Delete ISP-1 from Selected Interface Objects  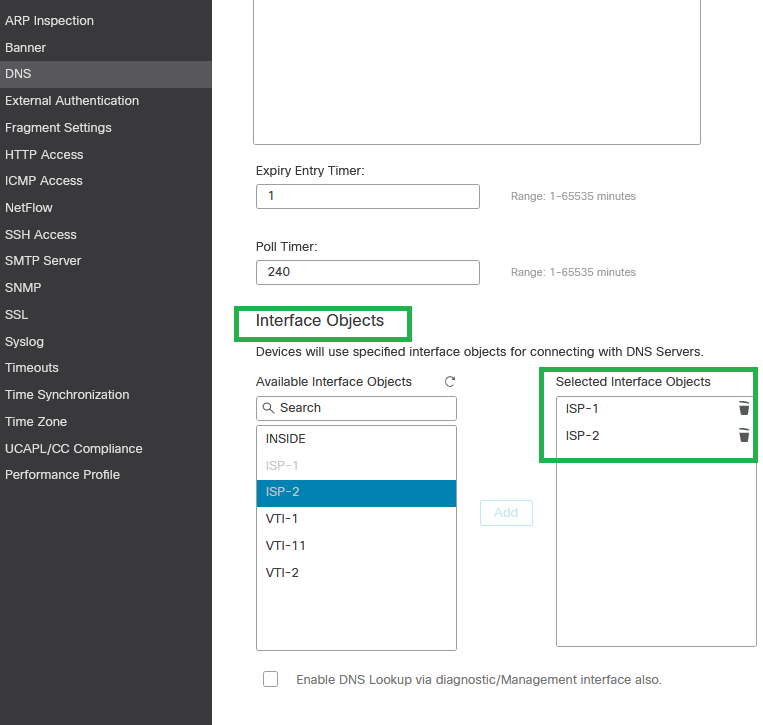[744, 408]
